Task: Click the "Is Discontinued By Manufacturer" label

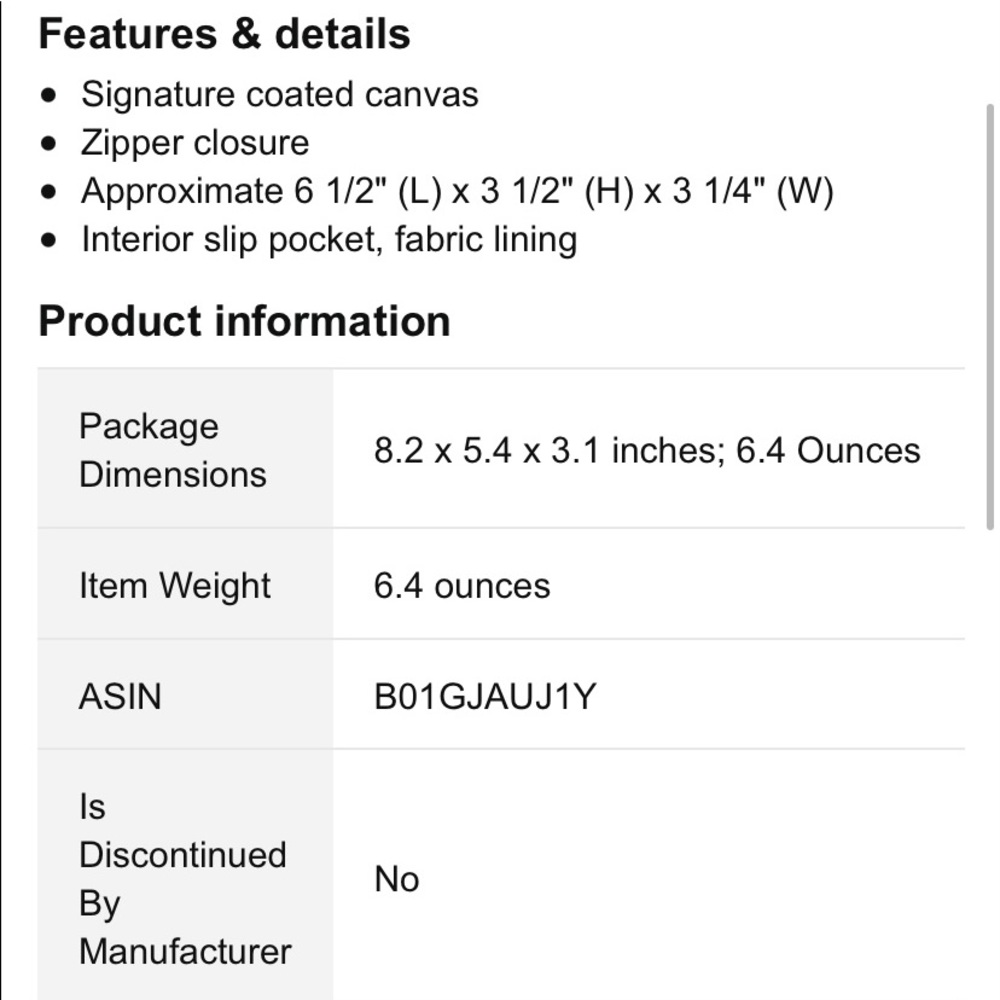Action: click(184, 878)
